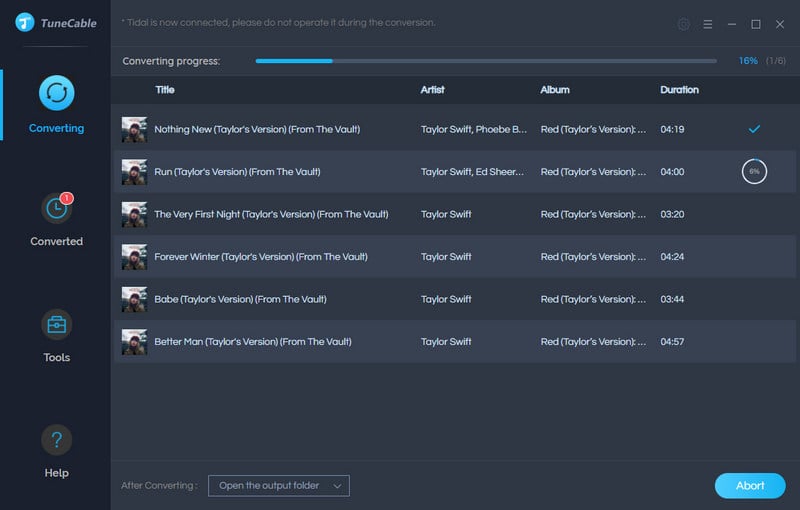This screenshot has height=510, width=800.
Task: Click the circular 6% progress indicator for Run
Action: point(754,171)
